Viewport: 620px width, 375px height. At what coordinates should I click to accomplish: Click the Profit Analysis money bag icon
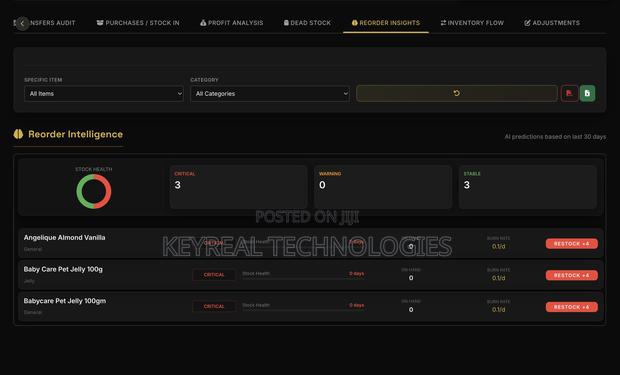(x=203, y=23)
